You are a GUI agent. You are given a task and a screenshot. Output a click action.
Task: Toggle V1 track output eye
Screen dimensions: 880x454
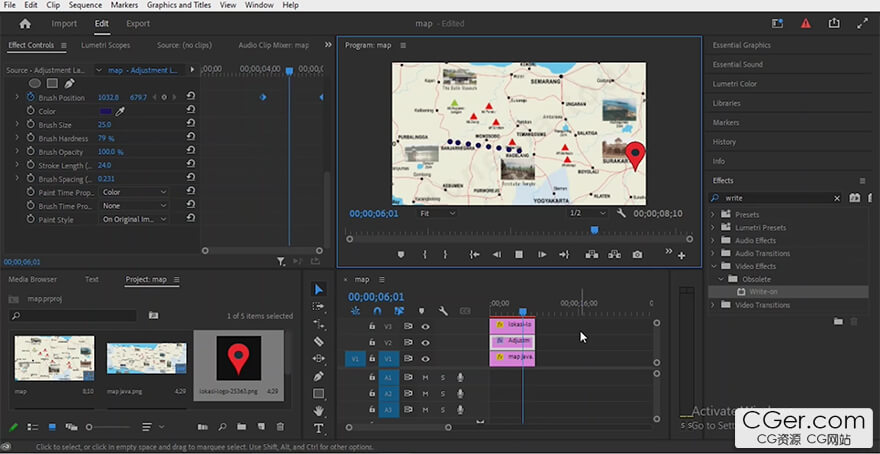click(426, 359)
